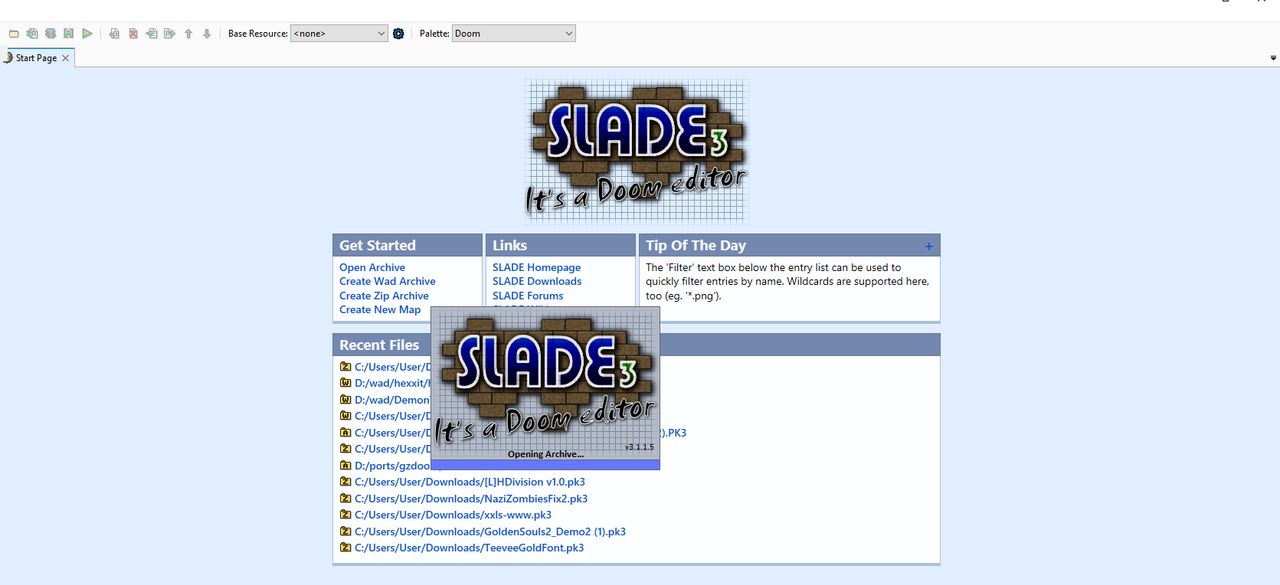This screenshot has width=1280, height=585.
Task: Click the red Delete Entry toolbar icon
Action: [133, 33]
